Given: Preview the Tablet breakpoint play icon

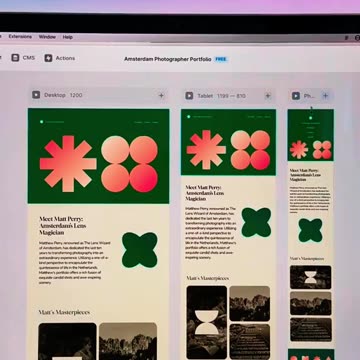Looking at the screenshot, I should click(x=189, y=96).
